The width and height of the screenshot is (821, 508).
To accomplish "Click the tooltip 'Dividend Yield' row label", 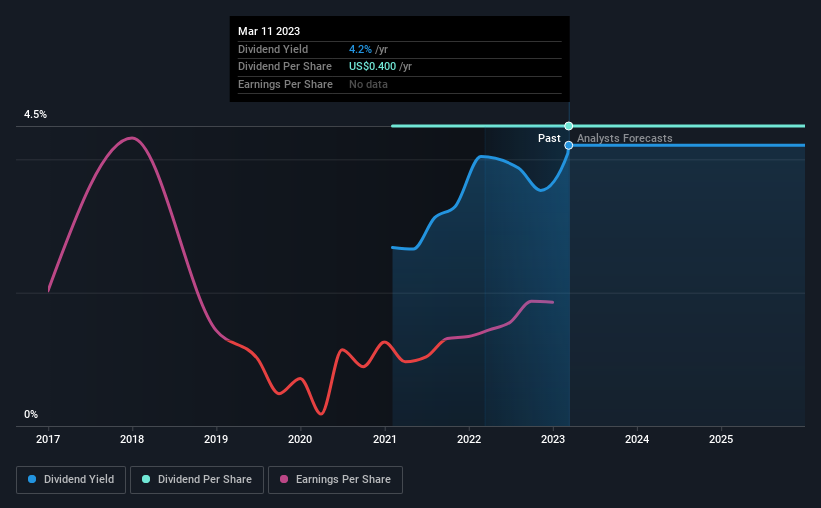I will 273,49.
